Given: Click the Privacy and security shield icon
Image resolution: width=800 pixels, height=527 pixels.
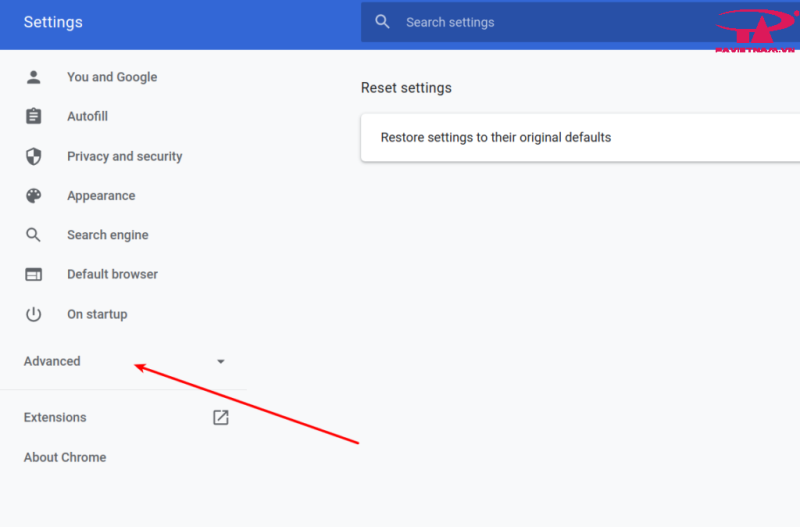Looking at the screenshot, I should tap(34, 156).
